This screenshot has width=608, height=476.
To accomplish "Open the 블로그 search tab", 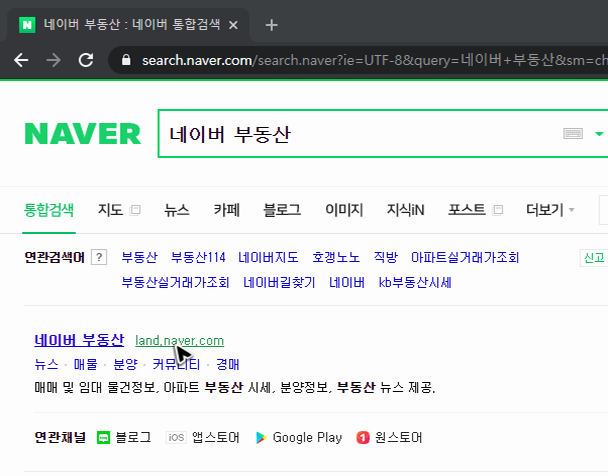I will (x=282, y=210).
